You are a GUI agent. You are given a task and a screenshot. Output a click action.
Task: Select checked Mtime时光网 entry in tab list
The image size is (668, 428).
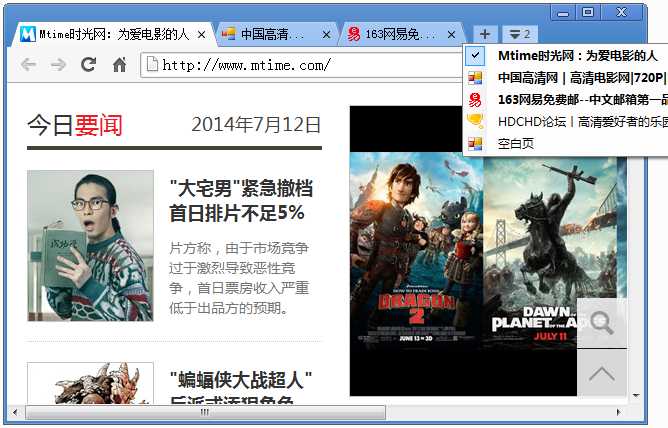(566, 55)
